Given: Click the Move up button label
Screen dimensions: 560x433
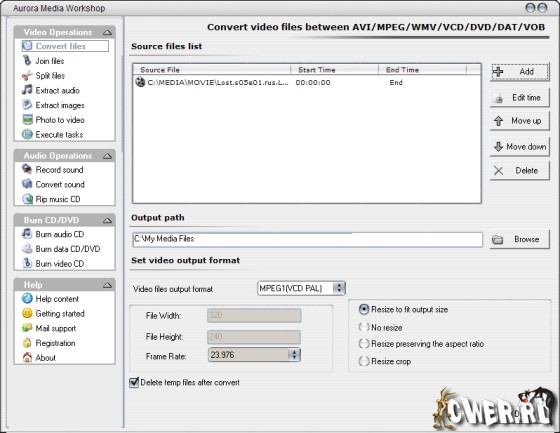Looking at the screenshot, I should 526,121.
